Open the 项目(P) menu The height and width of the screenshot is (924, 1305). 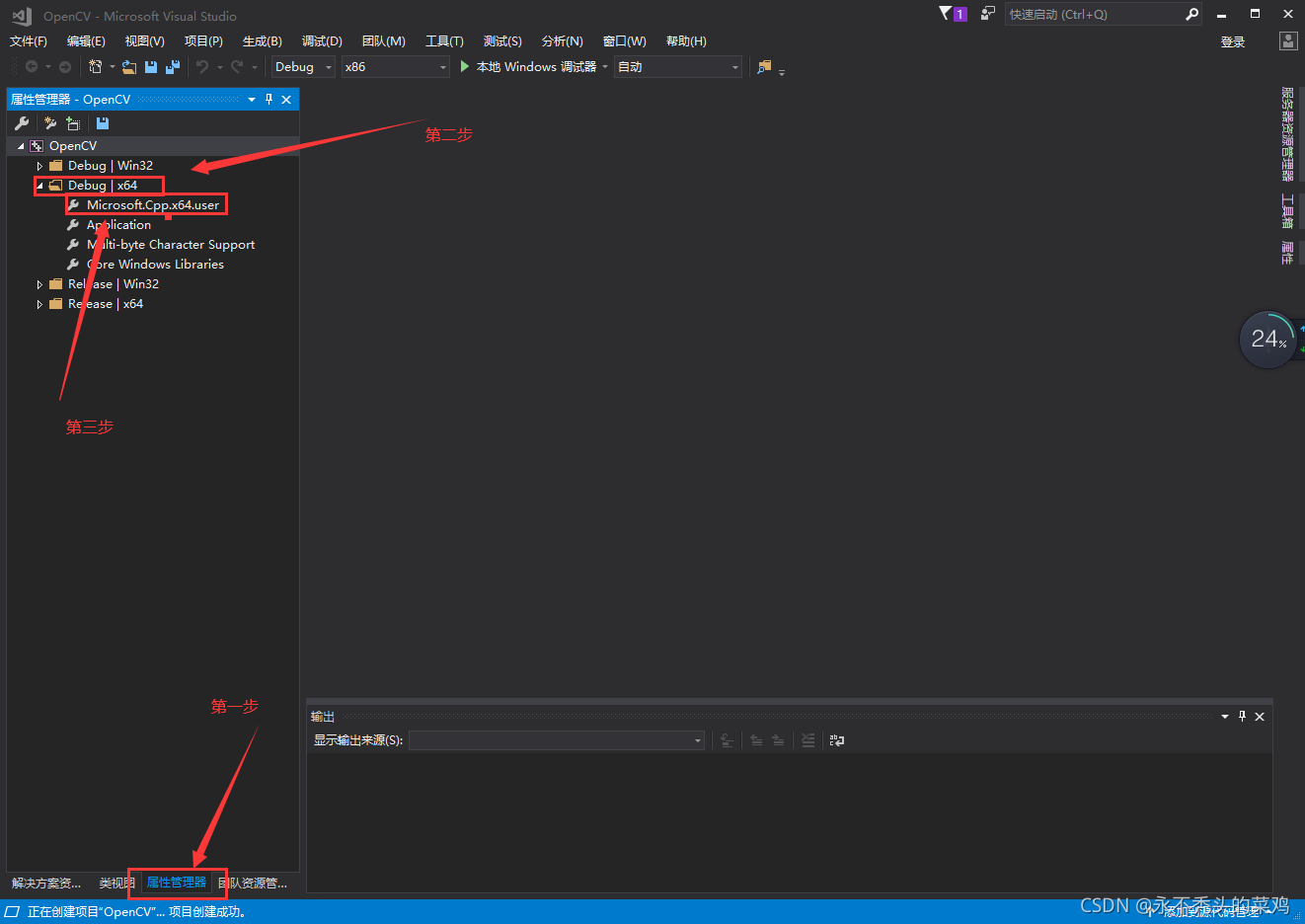203,41
